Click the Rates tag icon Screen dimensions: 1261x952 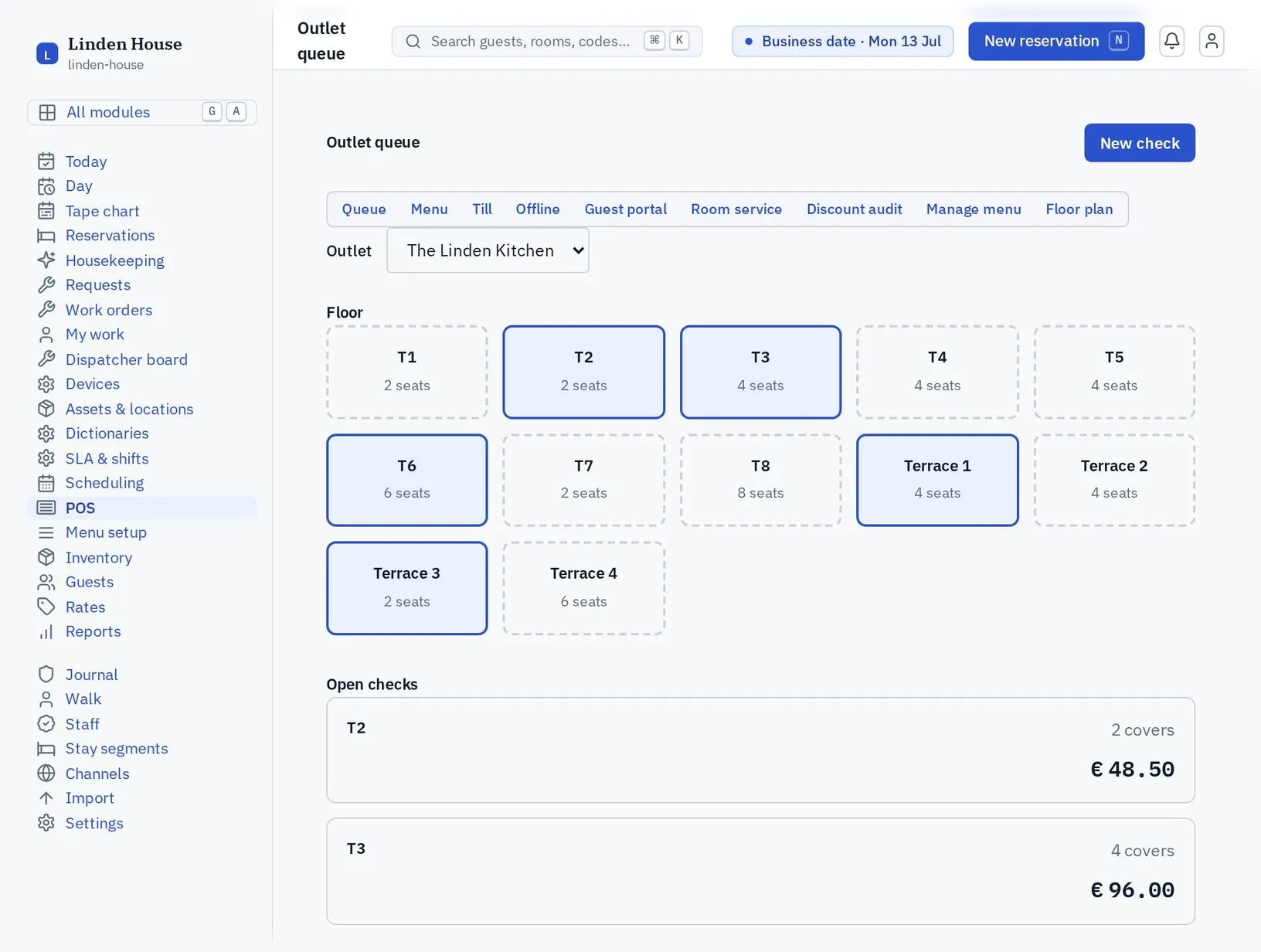(46, 607)
